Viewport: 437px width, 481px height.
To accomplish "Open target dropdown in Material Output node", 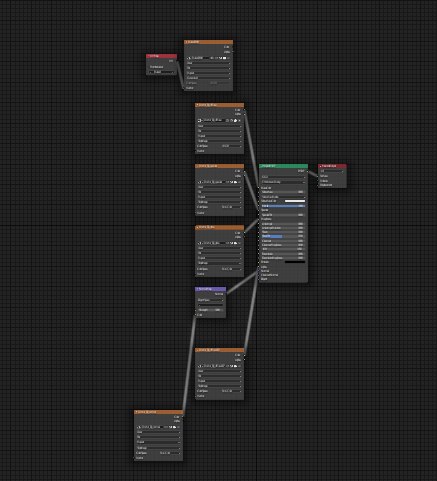I will tap(332, 171).
